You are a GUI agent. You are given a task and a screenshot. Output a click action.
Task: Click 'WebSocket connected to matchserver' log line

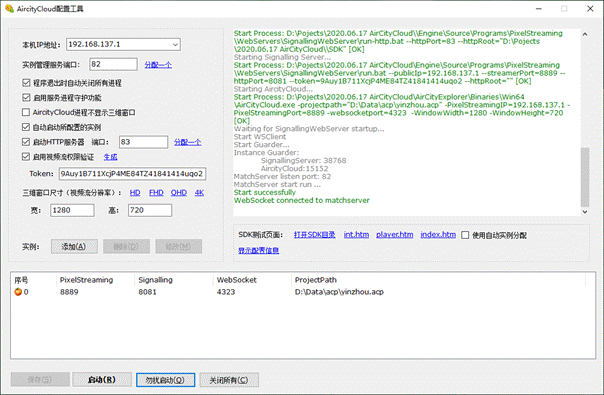pyautogui.click(x=302, y=200)
